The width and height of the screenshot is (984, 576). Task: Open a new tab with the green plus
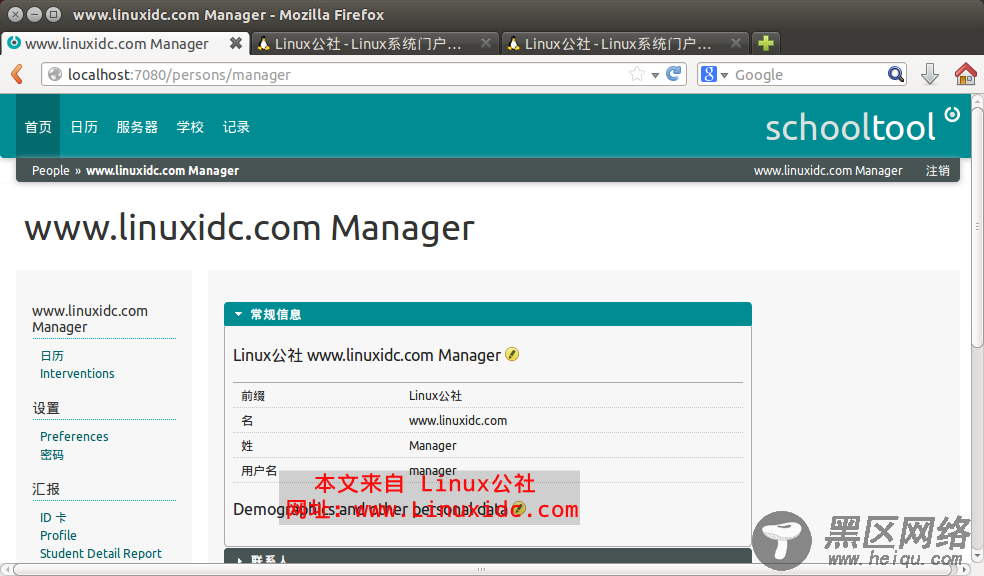click(x=766, y=43)
